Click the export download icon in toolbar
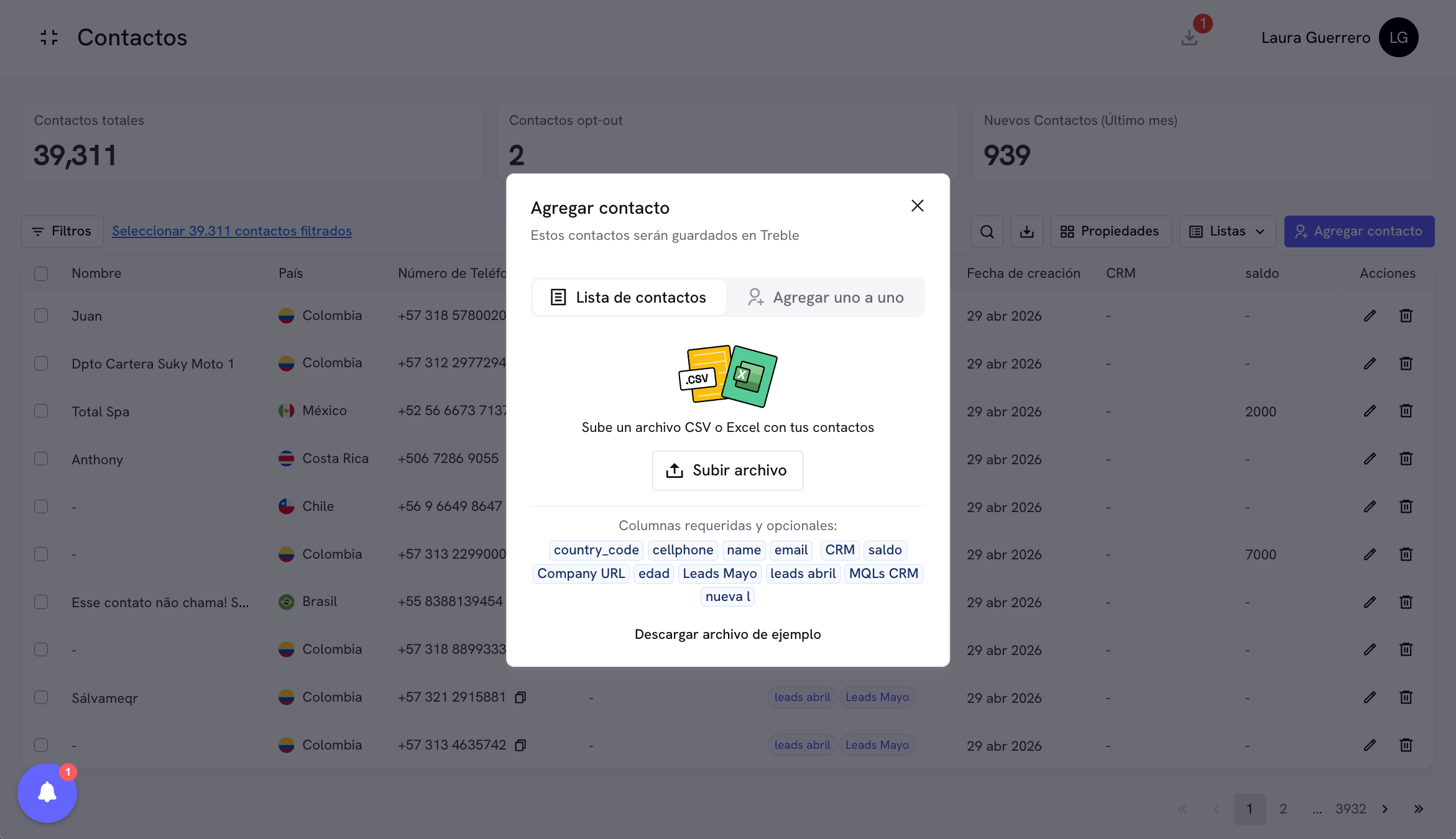1456x839 pixels. pyautogui.click(x=1027, y=232)
